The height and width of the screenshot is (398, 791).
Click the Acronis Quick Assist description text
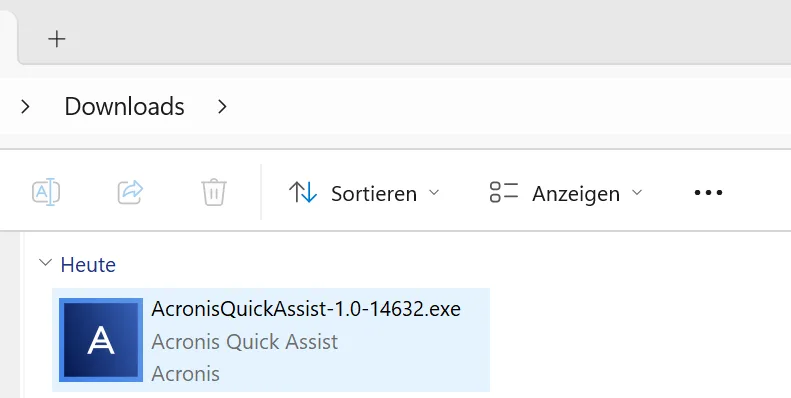coord(244,342)
